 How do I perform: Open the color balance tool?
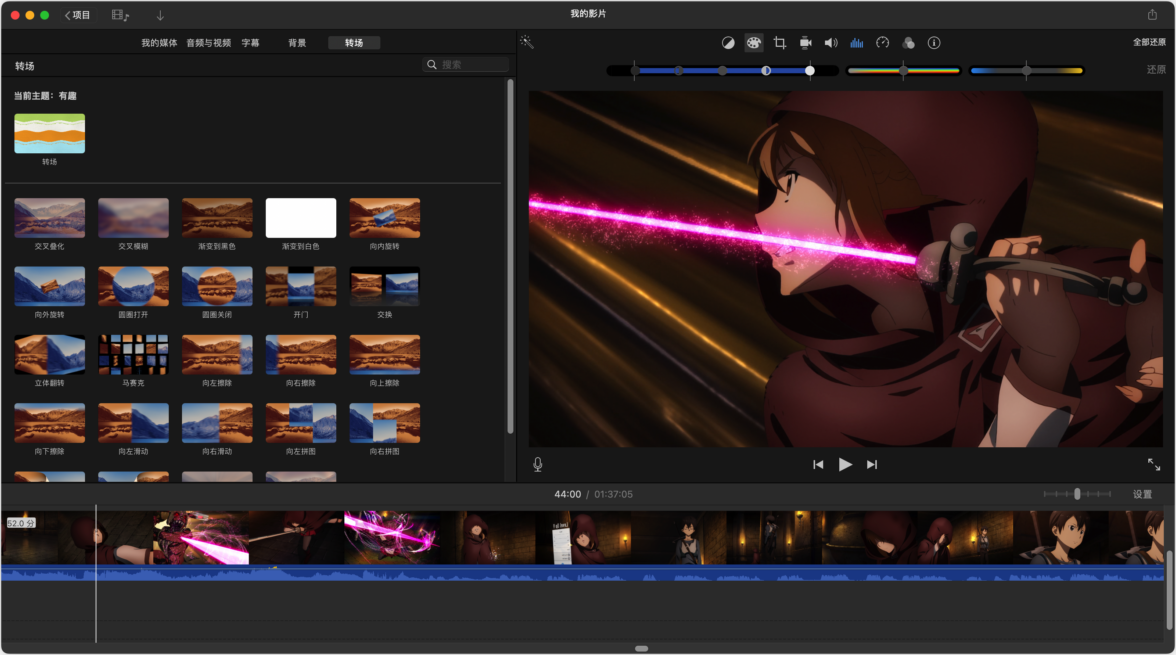tap(728, 43)
